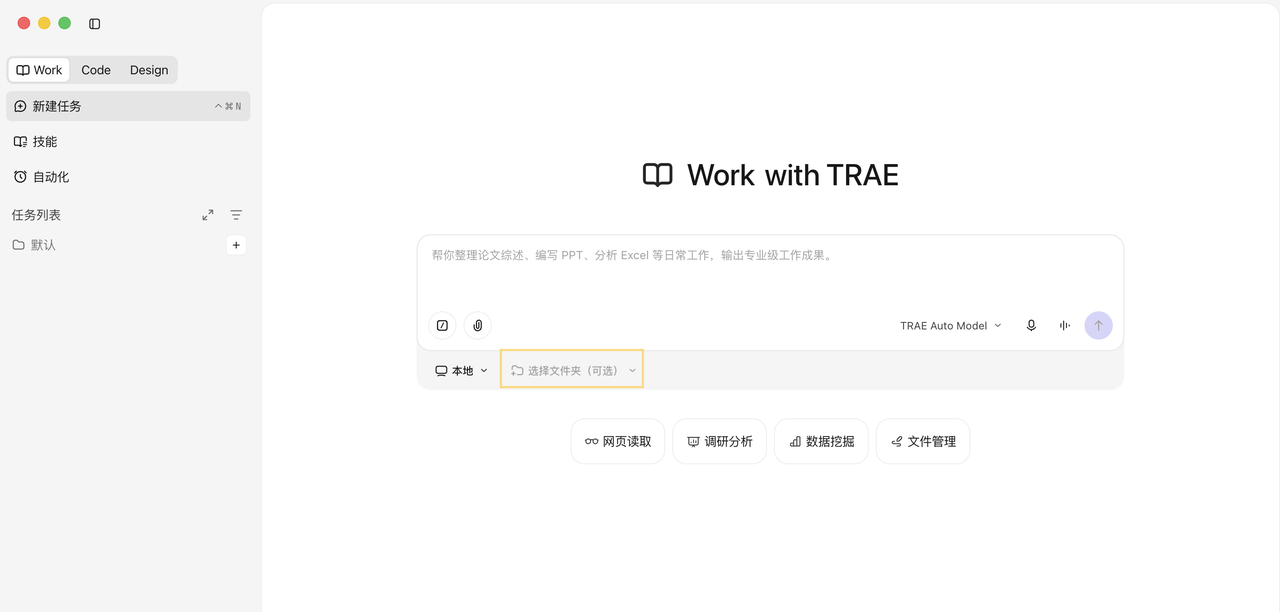Click the 调研分析 quick action

click(x=720, y=441)
